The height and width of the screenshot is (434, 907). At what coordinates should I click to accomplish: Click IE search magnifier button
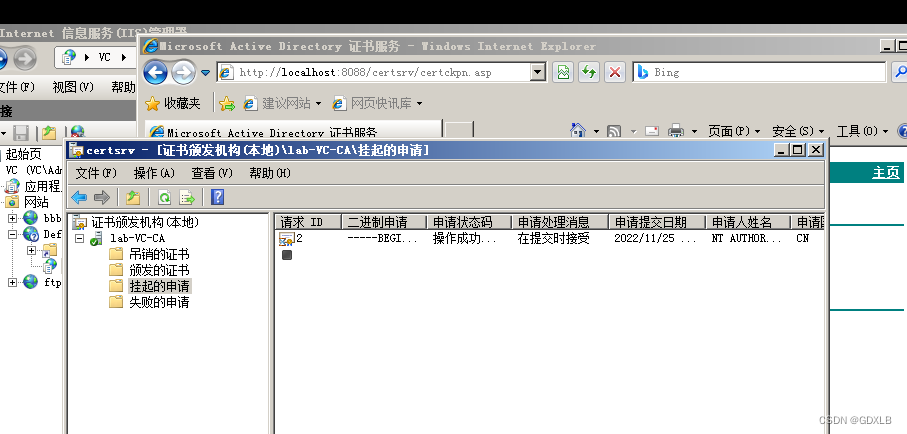(900, 72)
